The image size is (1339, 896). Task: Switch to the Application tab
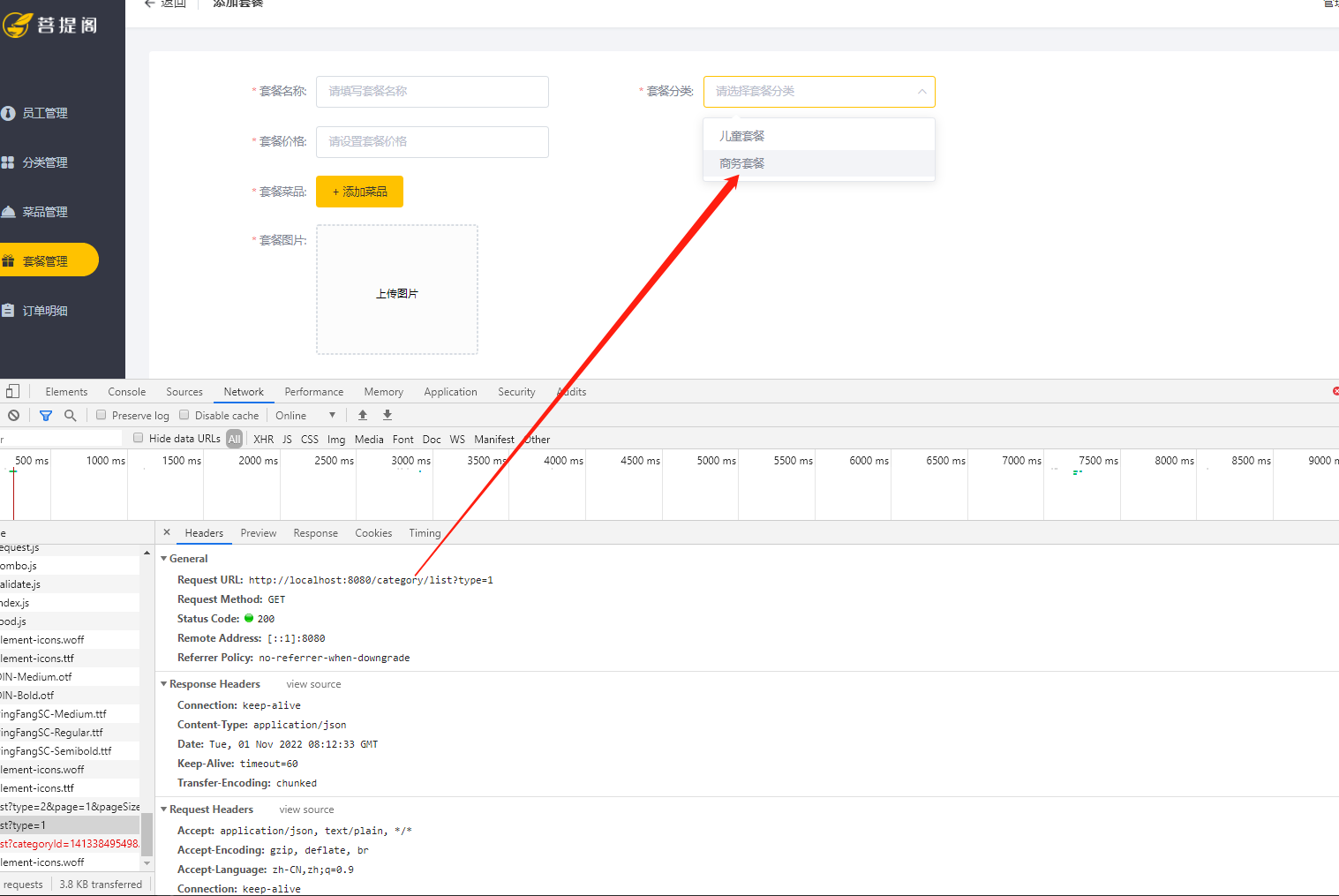pos(450,392)
